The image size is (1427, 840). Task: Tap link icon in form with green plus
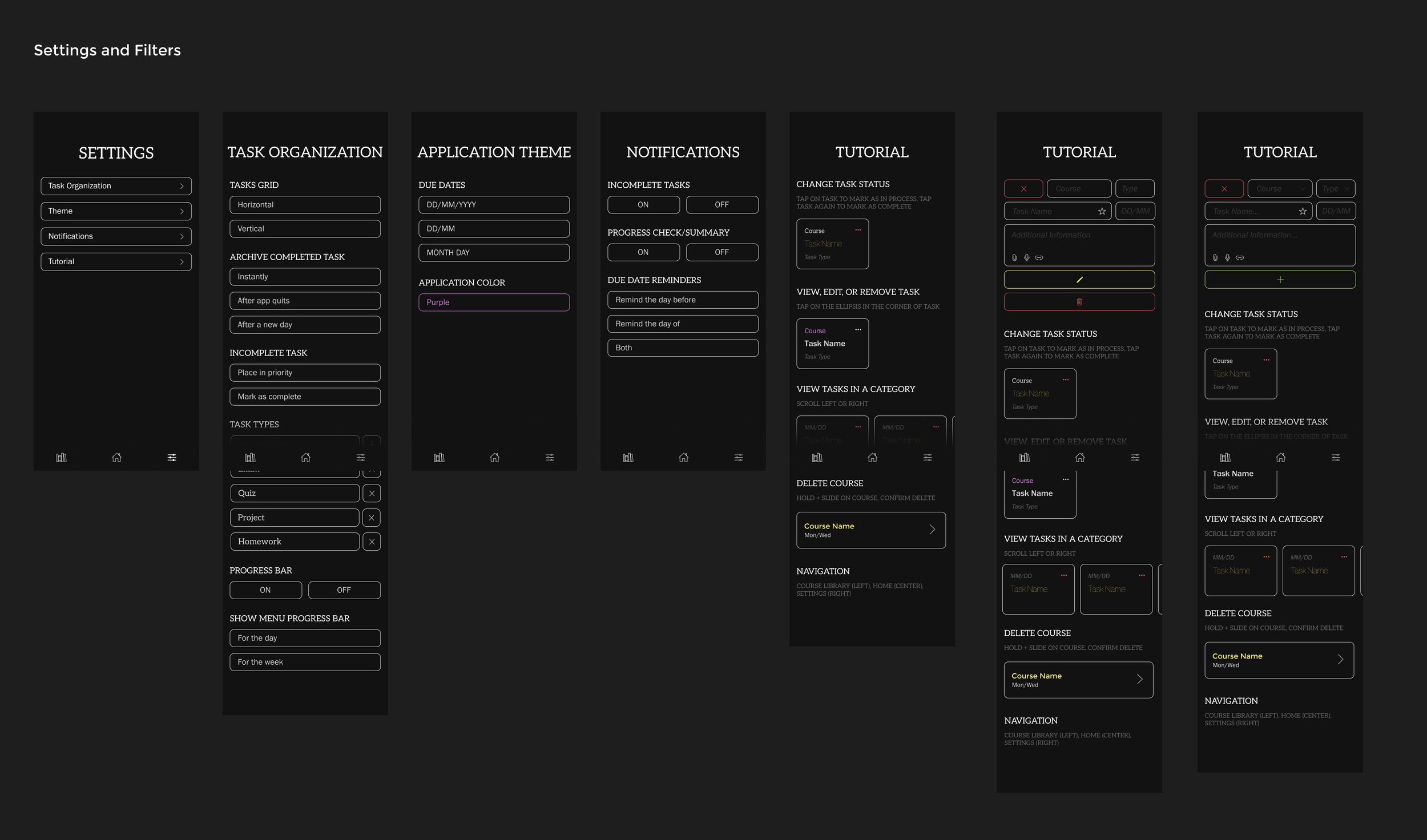pyautogui.click(x=1240, y=257)
